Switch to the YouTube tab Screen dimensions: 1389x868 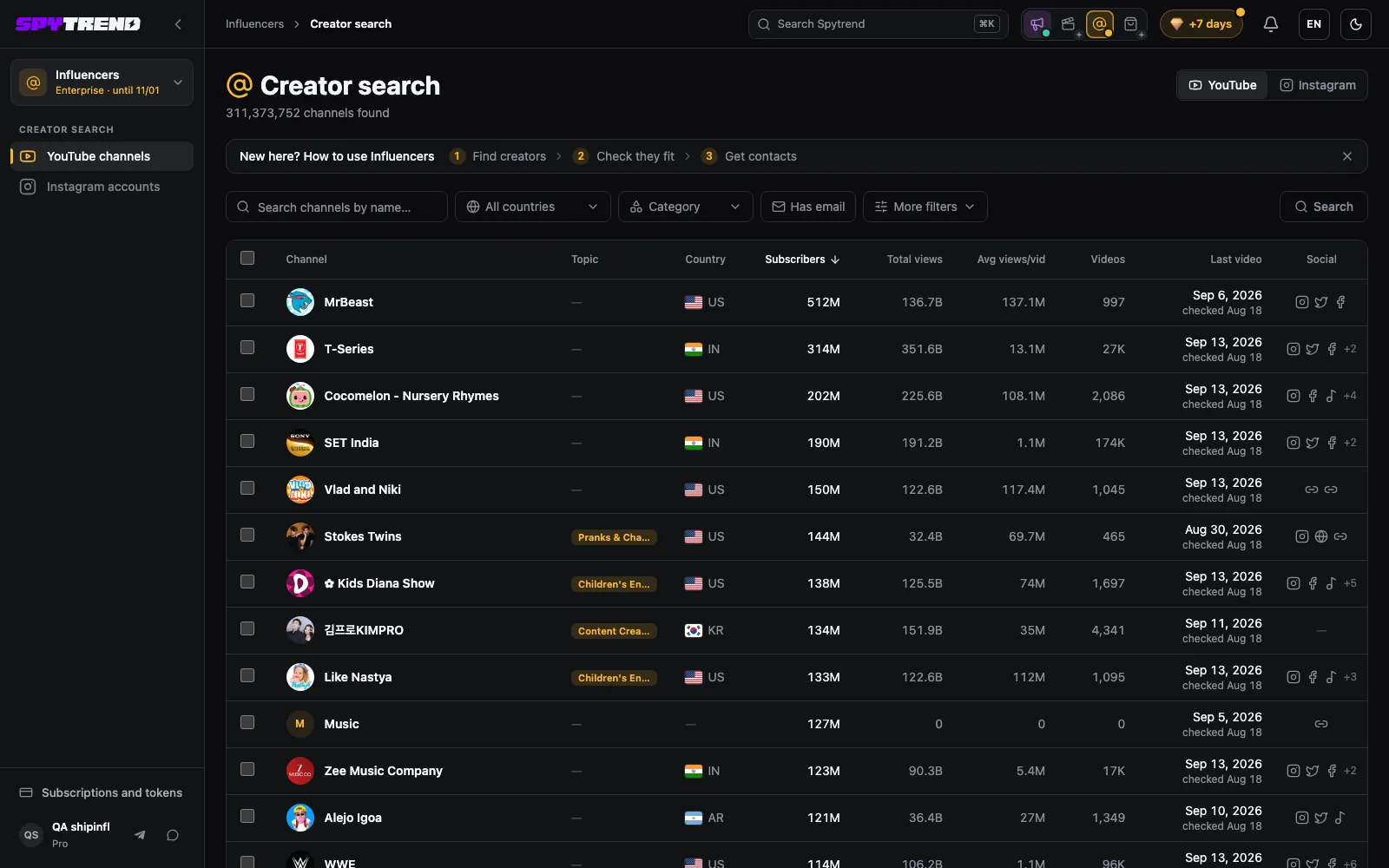1222,85
